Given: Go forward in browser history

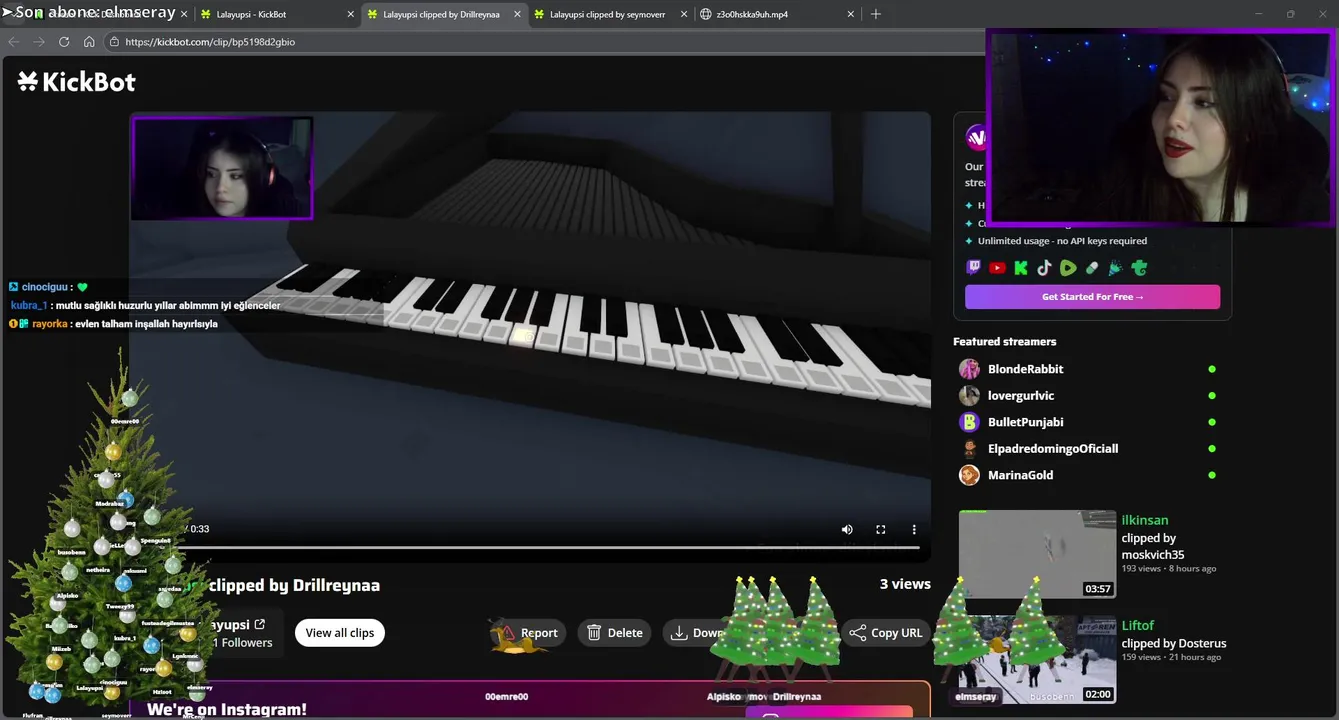Looking at the screenshot, I should pos(39,42).
